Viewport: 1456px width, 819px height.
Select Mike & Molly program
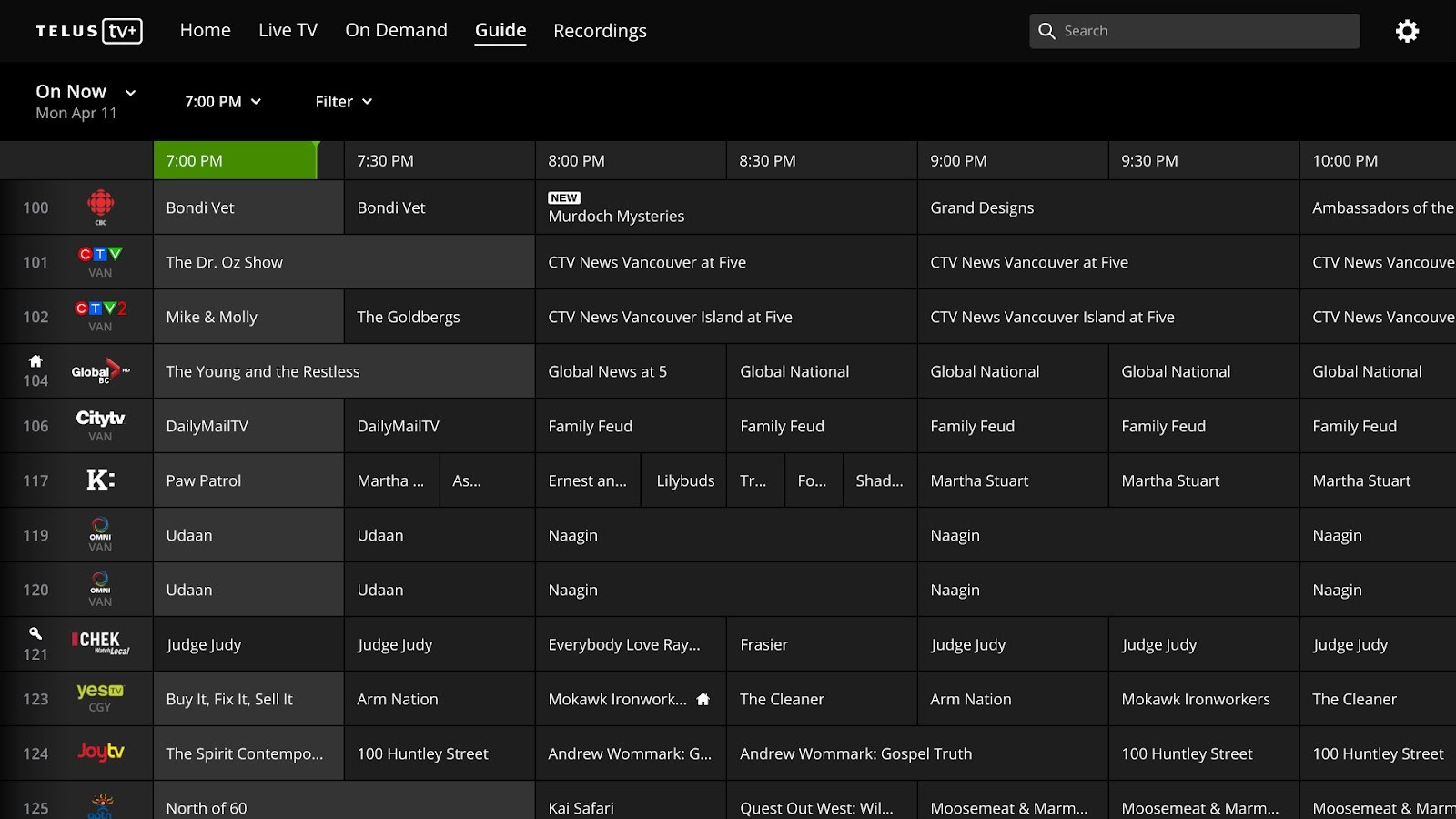pyautogui.click(x=248, y=317)
